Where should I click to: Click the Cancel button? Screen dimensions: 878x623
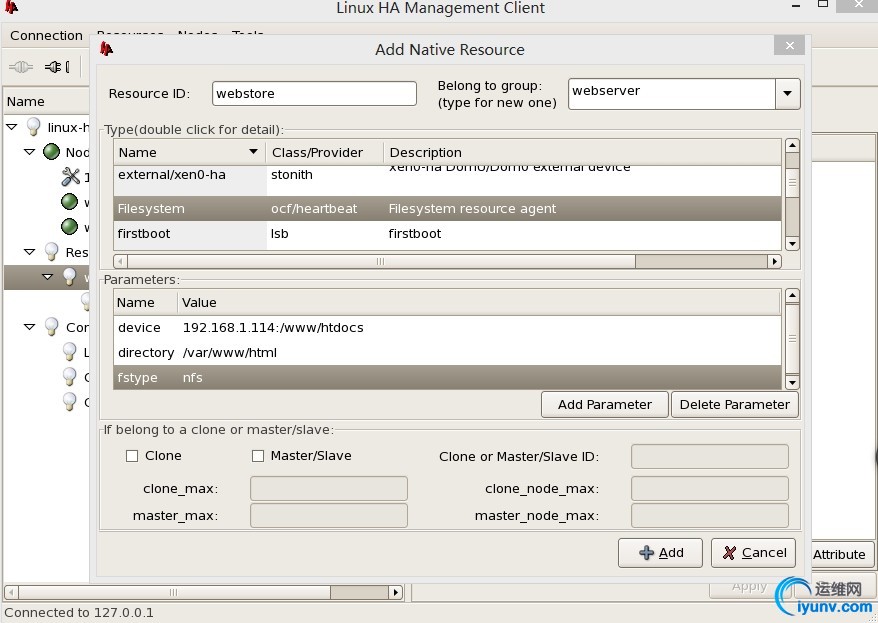tap(754, 553)
